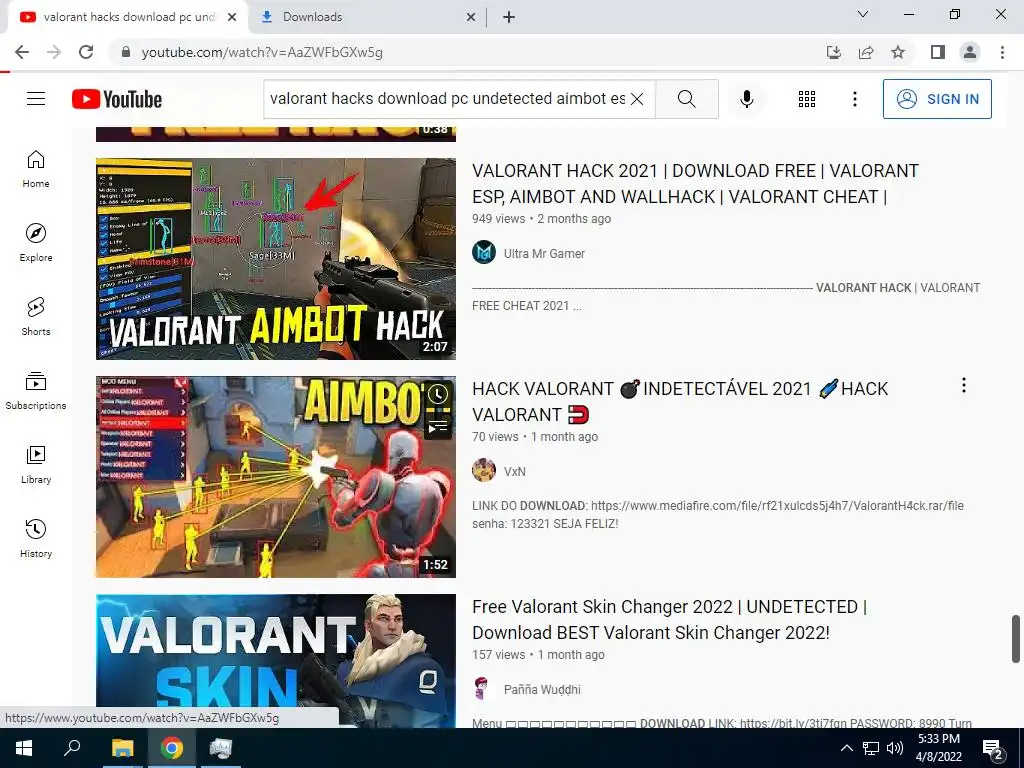Viewport: 1024px width, 768px height.
Task: Click the SIGN IN button
Action: pos(937,99)
